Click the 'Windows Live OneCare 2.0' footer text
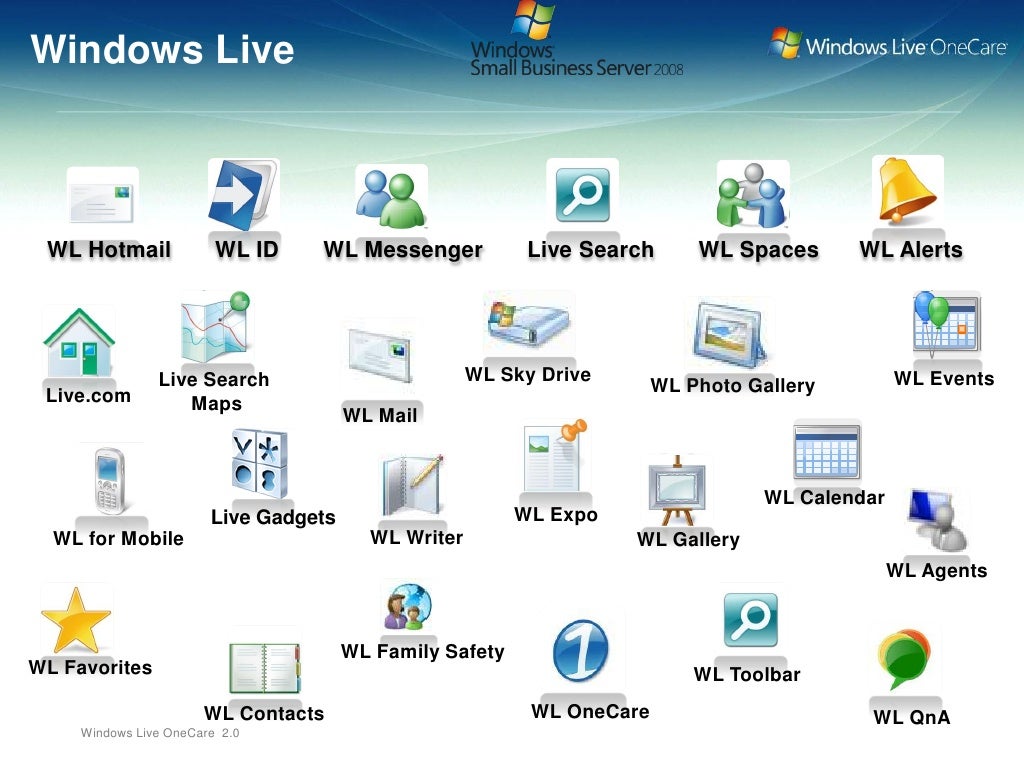Image resolution: width=1024 pixels, height=768 pixels. 160,733
